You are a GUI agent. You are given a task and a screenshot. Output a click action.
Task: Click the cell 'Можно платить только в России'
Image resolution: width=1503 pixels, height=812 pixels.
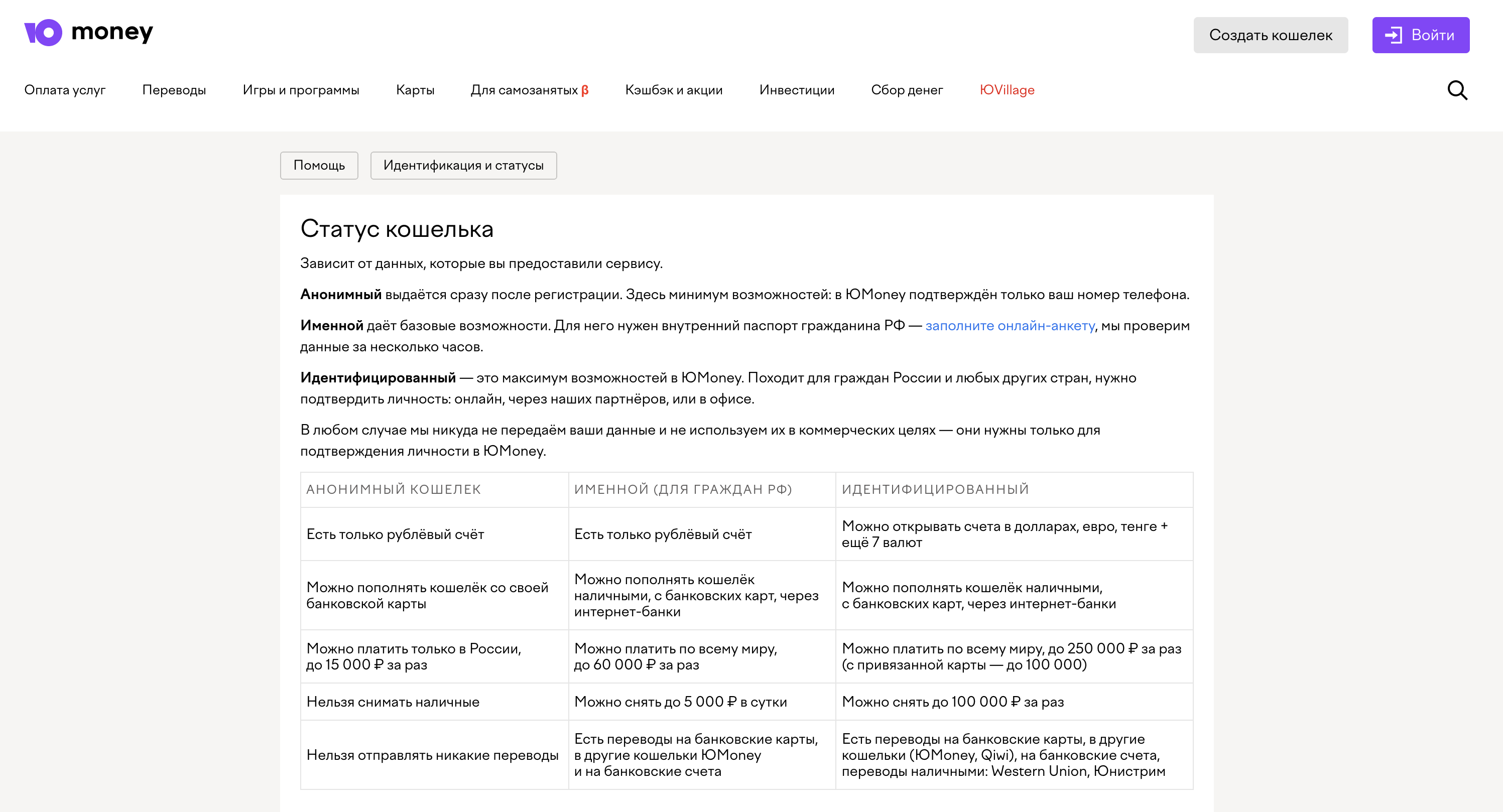click(x=434, y=656)
